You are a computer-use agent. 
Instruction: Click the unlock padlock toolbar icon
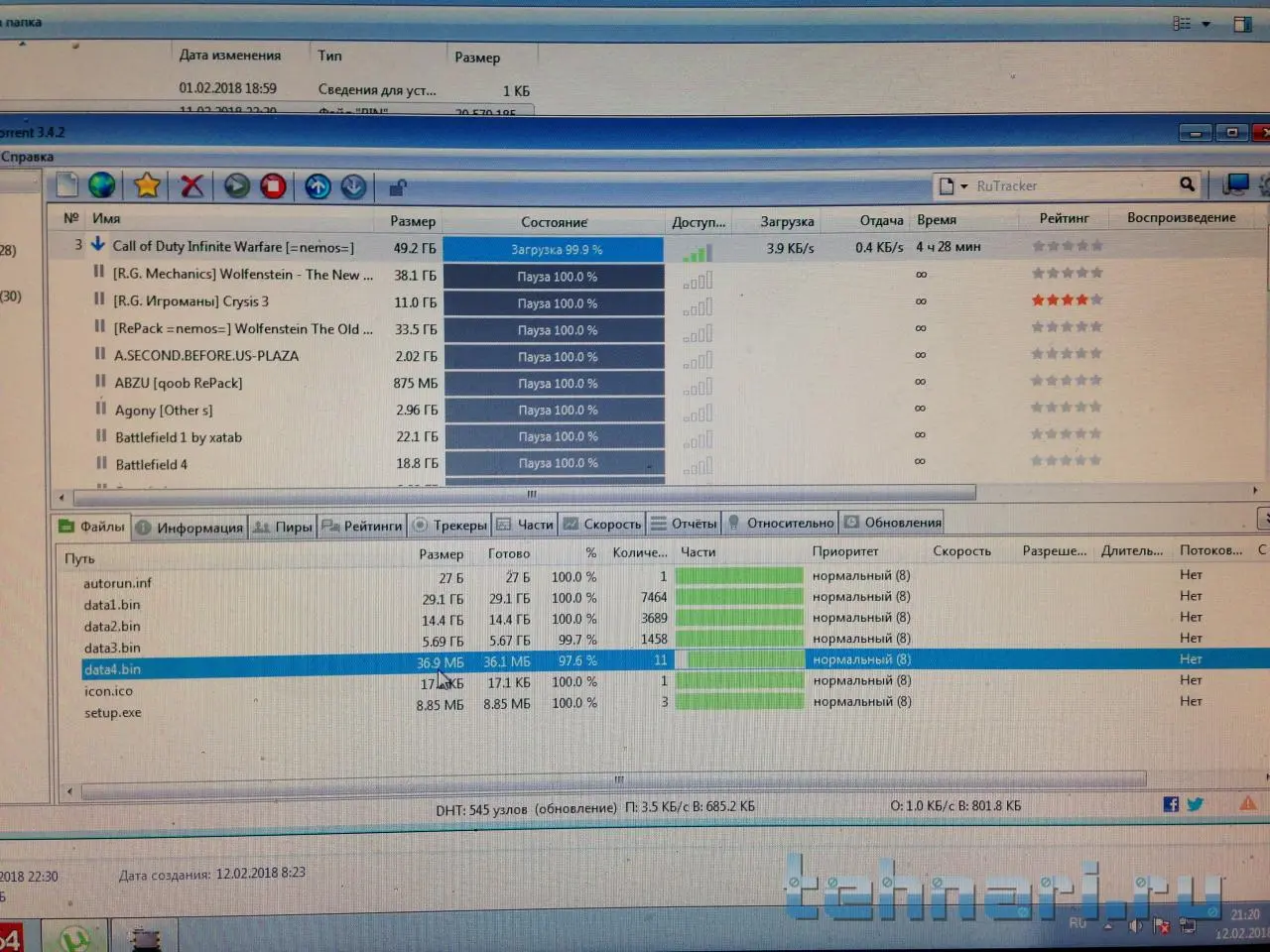(397, 187)
